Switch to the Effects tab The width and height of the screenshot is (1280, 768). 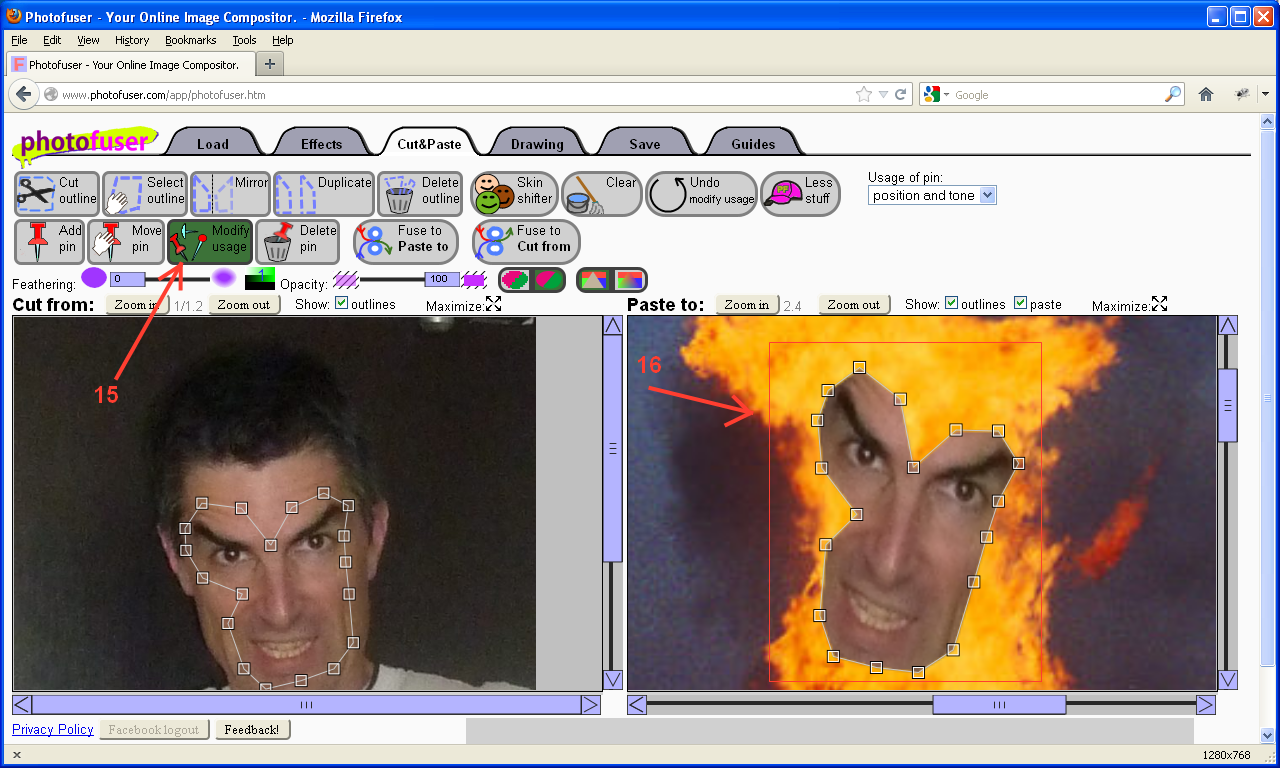(x=322, y=144)
